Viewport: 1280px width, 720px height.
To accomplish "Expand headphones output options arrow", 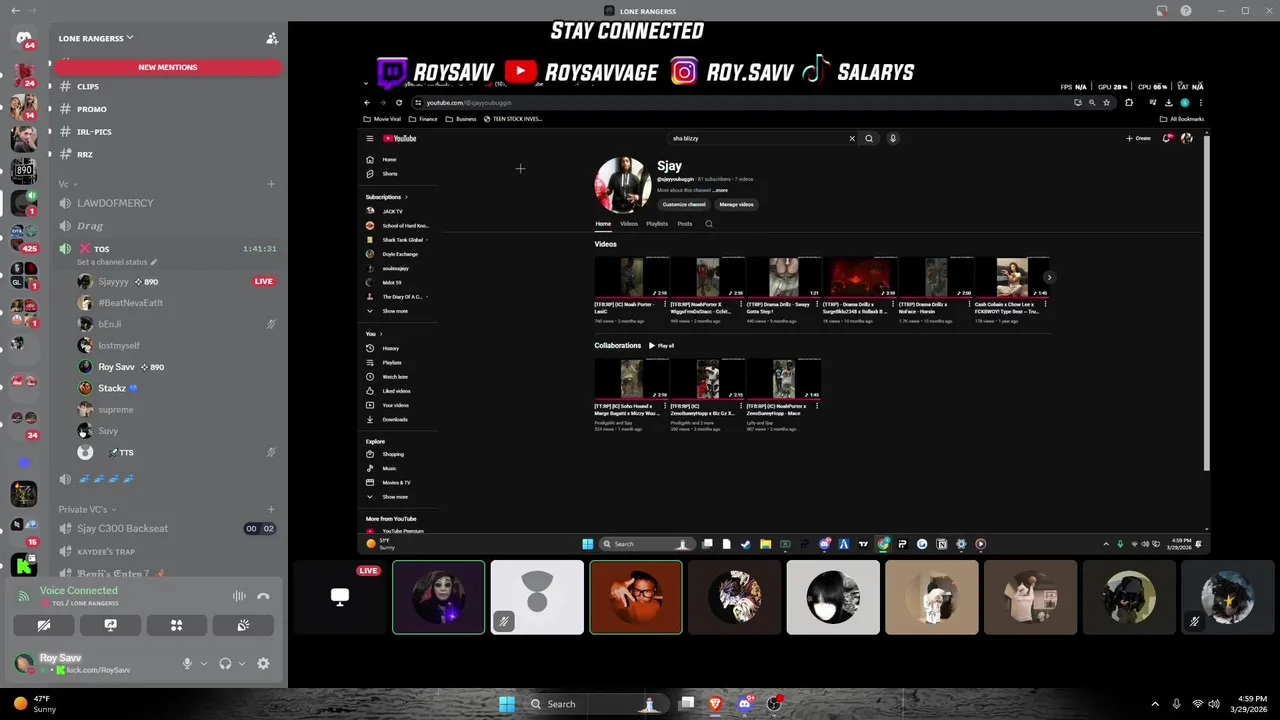I will 242,663.
